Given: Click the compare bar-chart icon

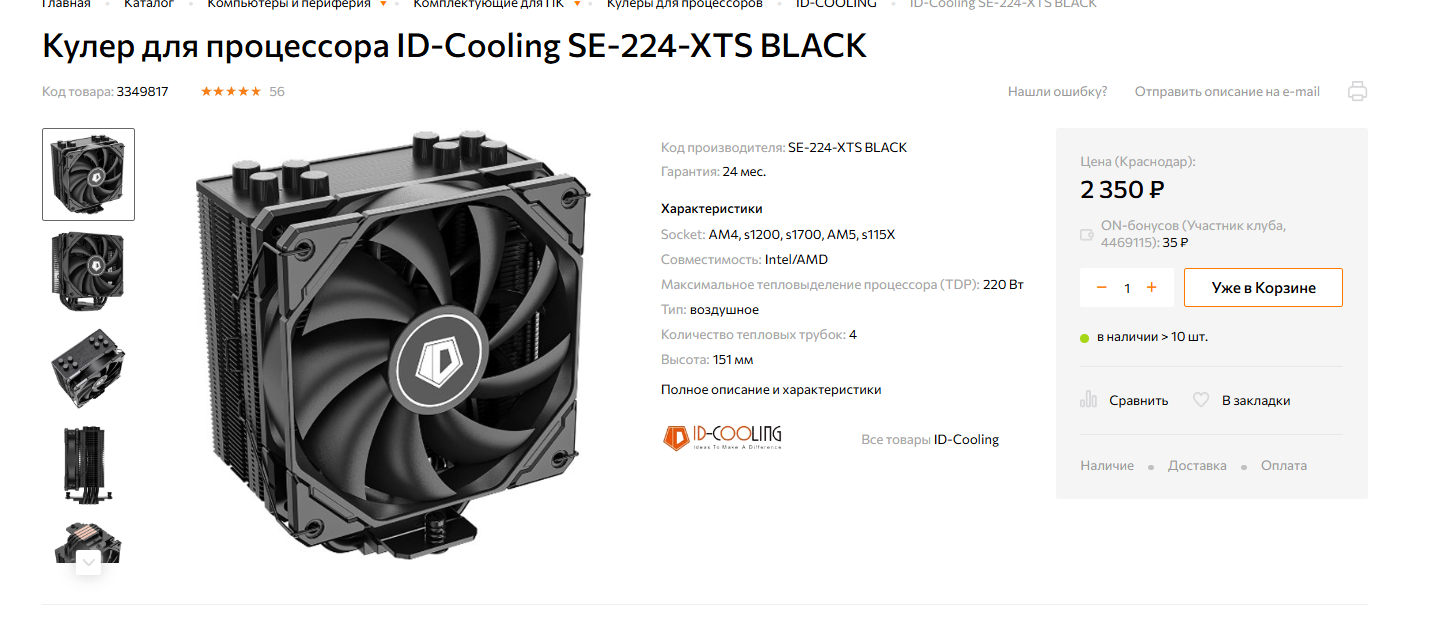Looking at the screenshot, I should [x=1089, y=400].
